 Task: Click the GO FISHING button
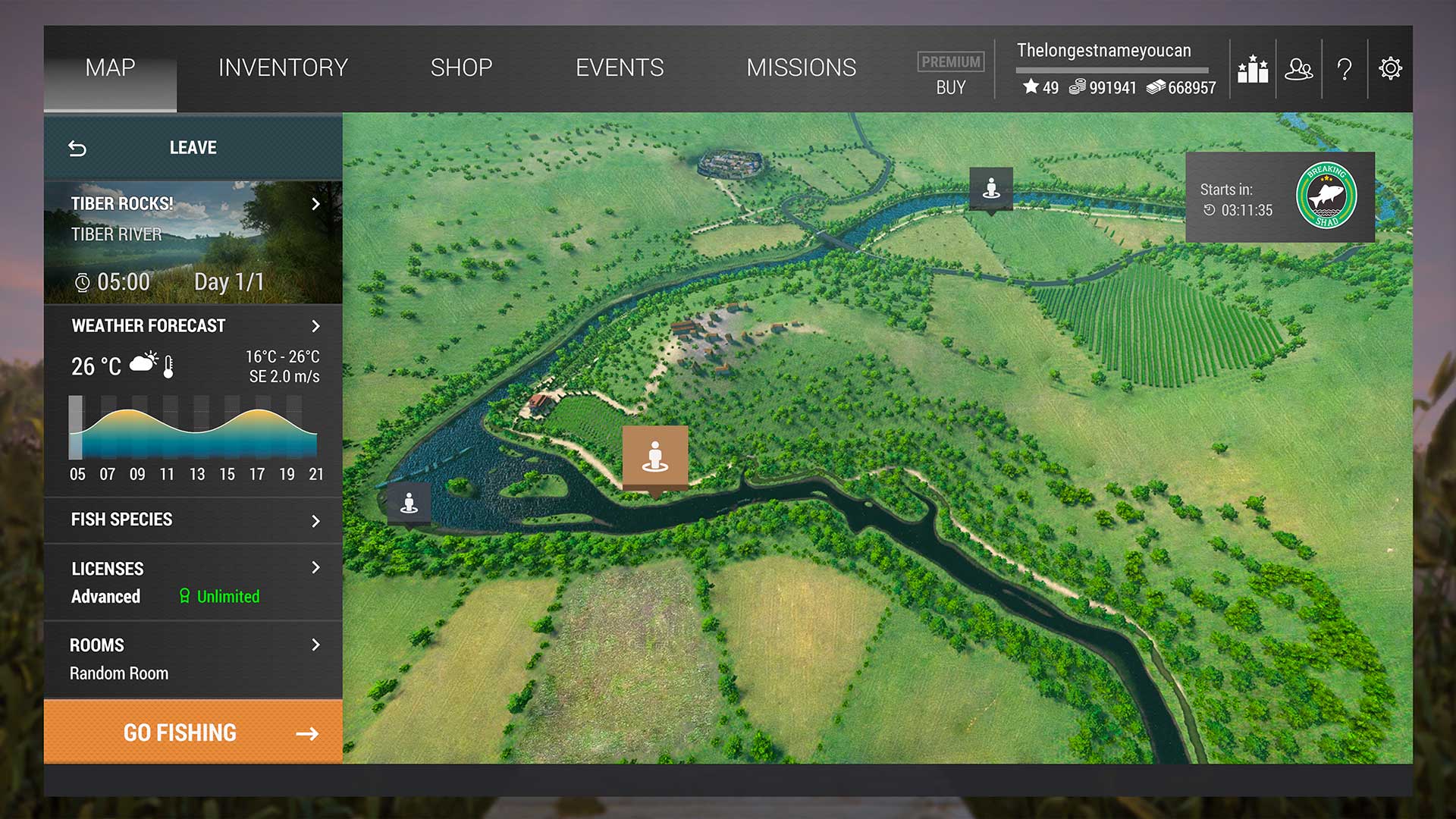(194, 733)
